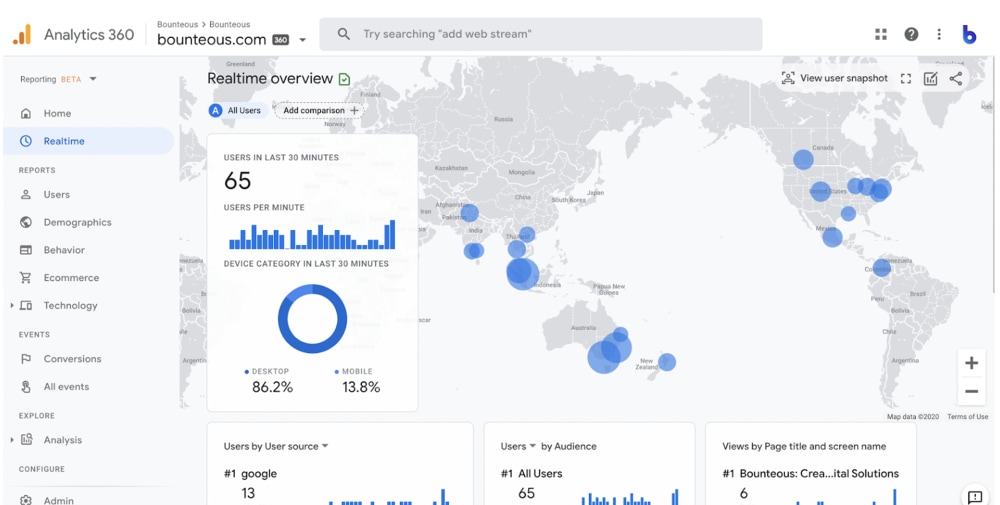
Task: Open the customize report chart-edit icon
Action: pyautogui.click(x=930, y=78)
